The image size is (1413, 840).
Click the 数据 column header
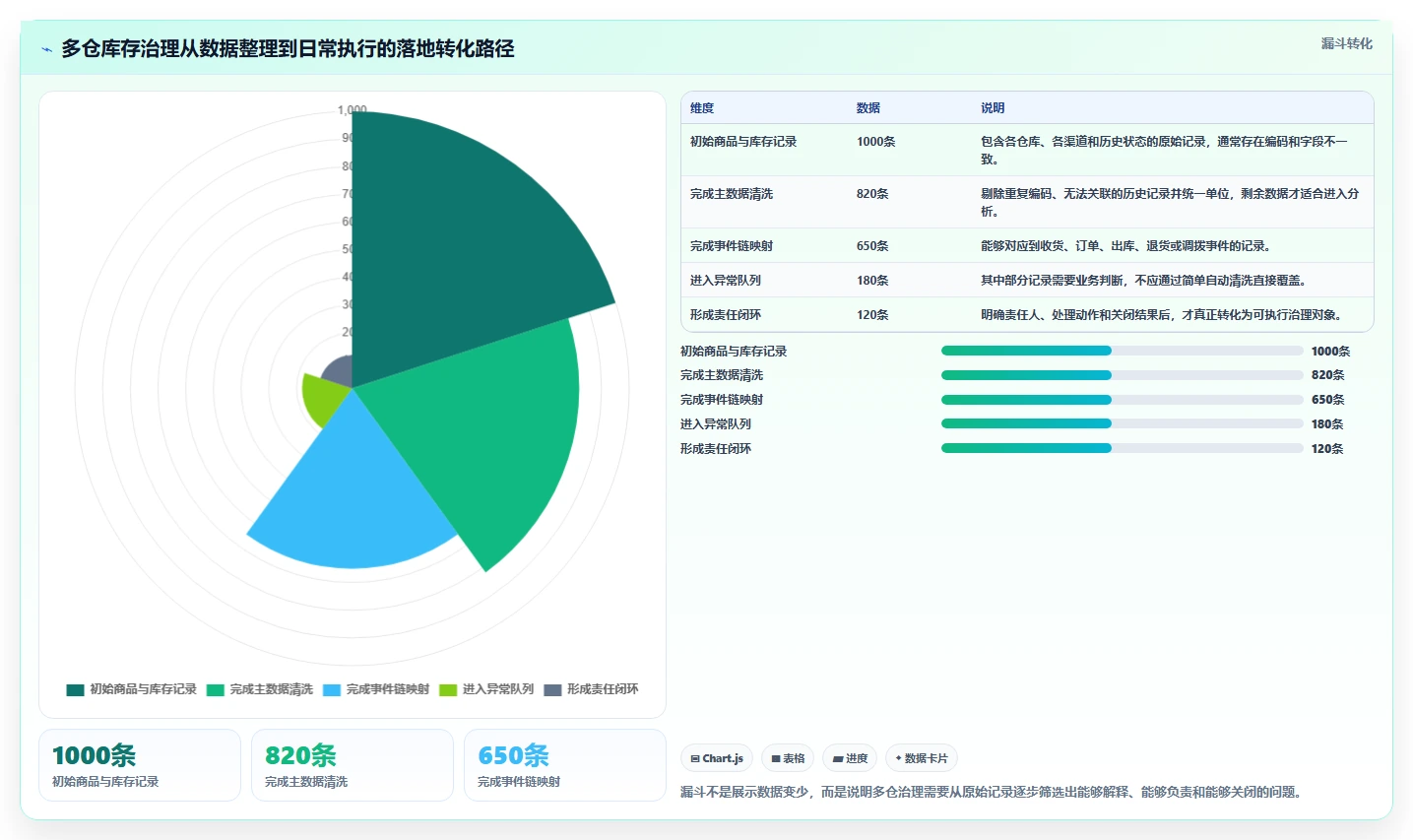[x=868, y=108]
